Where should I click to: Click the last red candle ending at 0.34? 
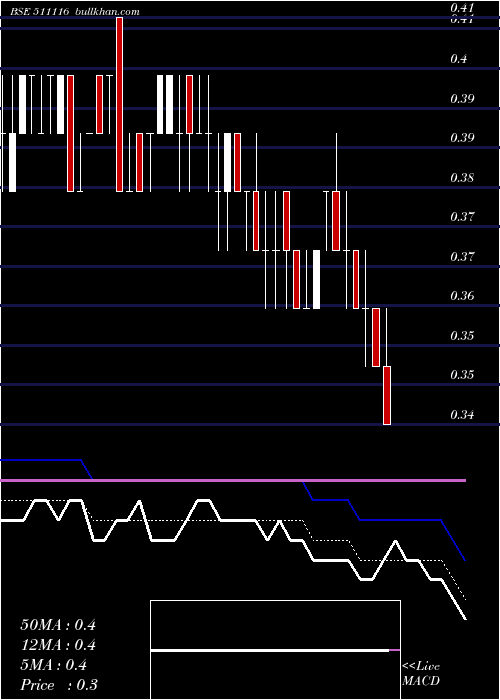click(x=387, y=395)
